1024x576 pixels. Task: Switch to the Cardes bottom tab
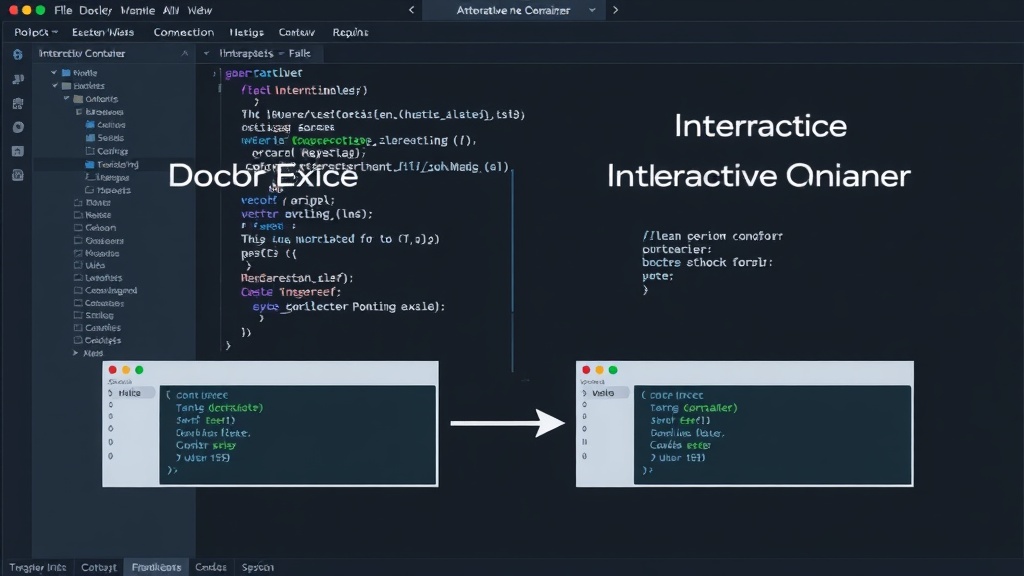click(211, 568)
